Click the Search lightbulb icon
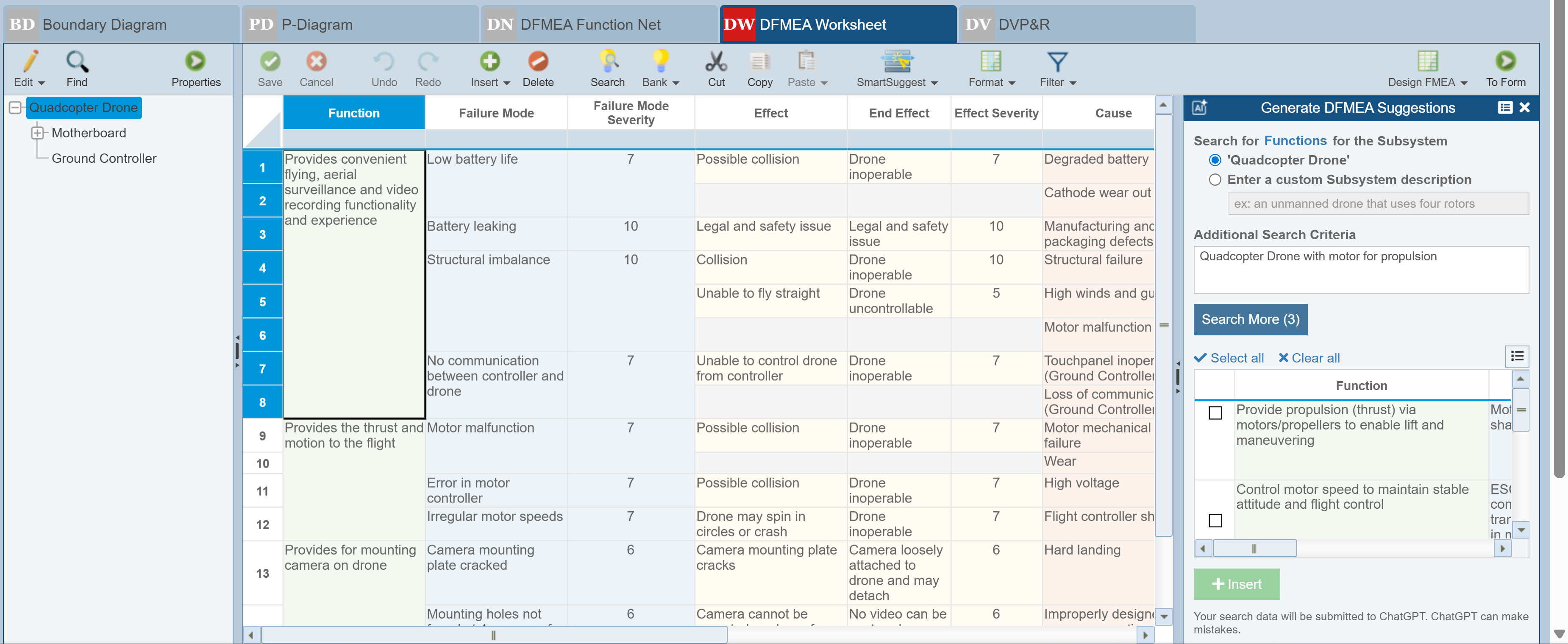Image resolution: width=1568 pixels, height=644 pixels. (x=607, y=62)
